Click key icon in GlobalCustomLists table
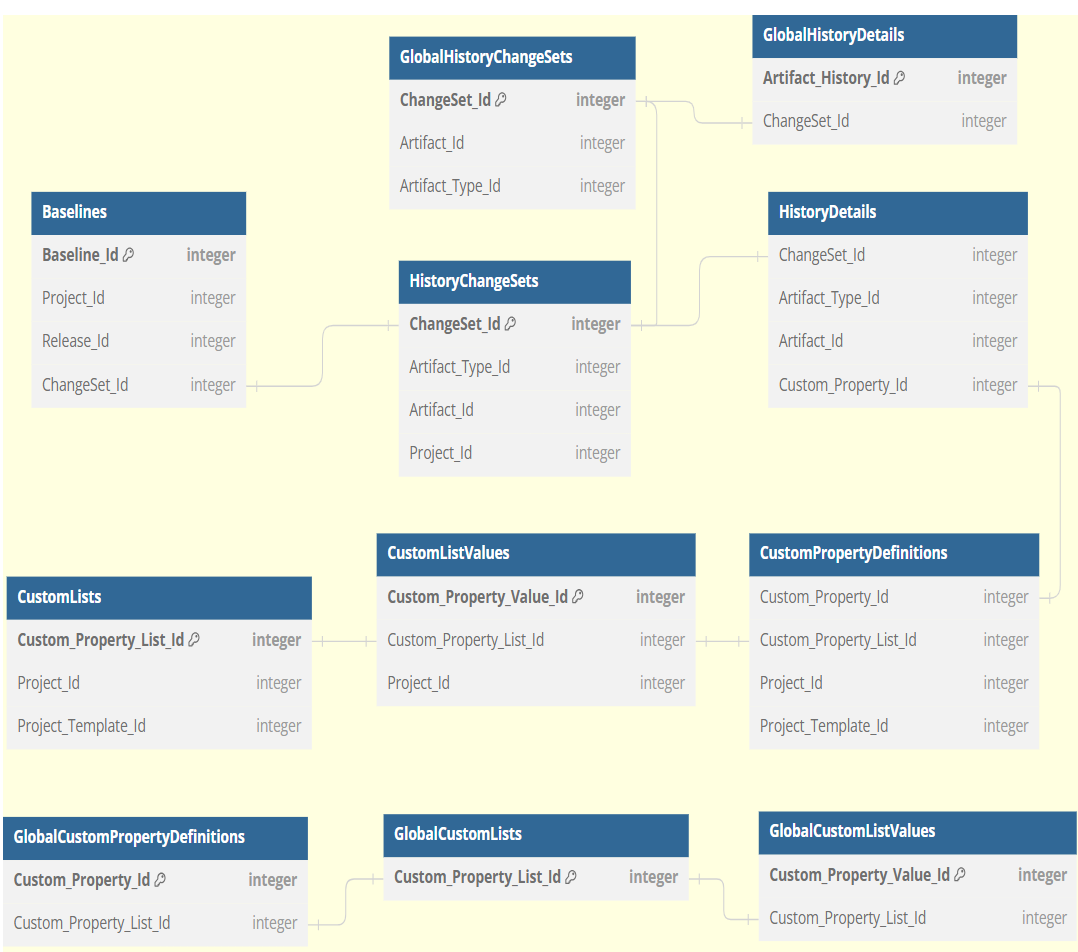This screenshot has height=952, width=1078. coord(571,877)
